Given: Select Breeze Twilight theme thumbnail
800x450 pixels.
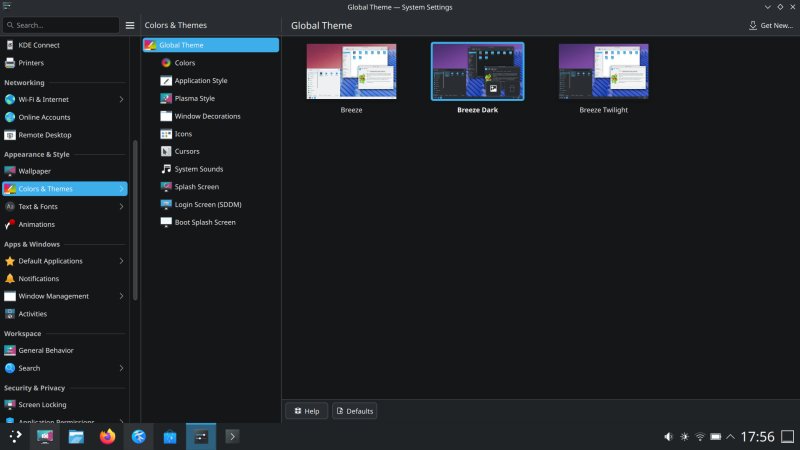Looking at the screenshot, I should 604,71.
